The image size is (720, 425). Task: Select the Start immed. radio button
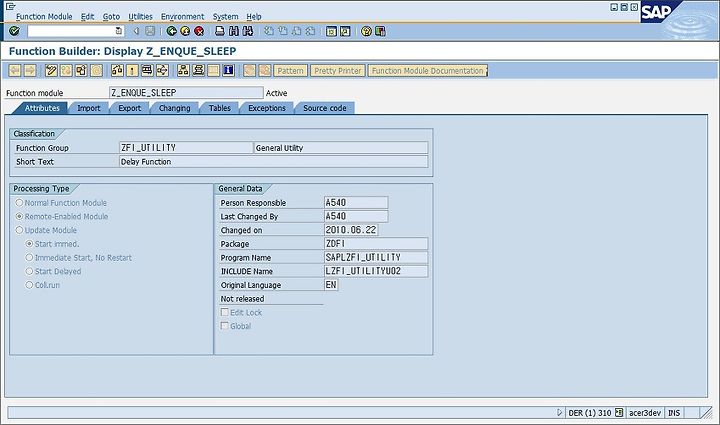click(29, 244)
